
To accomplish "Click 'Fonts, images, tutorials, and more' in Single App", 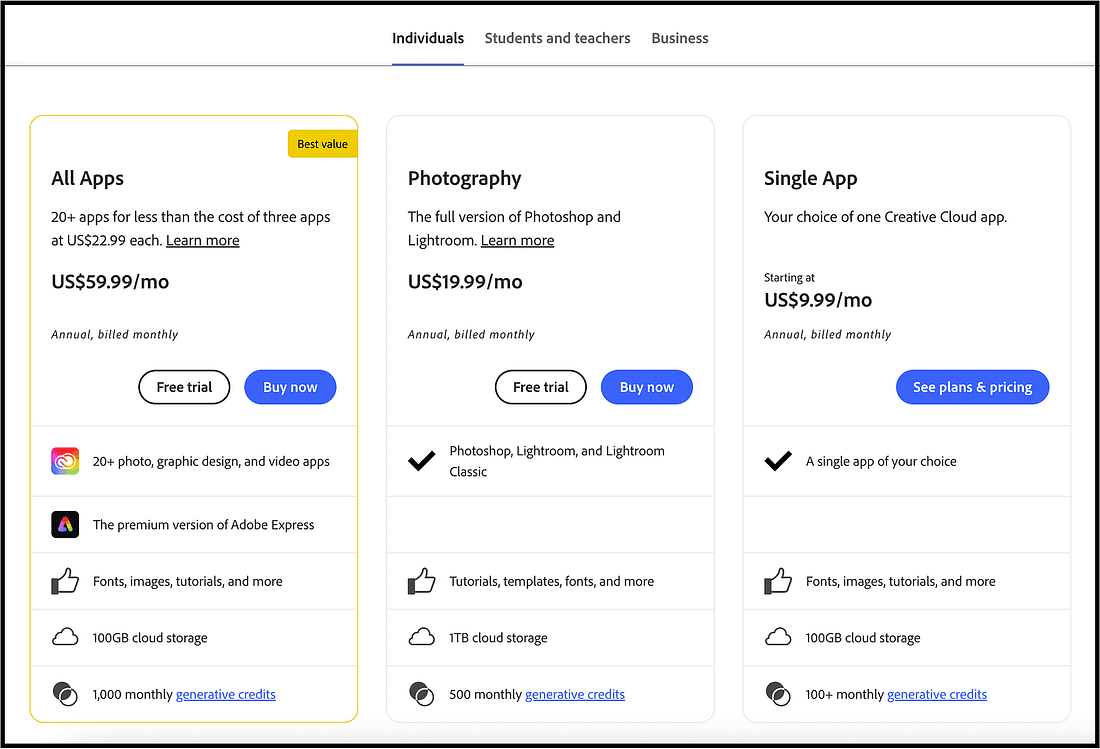I will 901,581.
